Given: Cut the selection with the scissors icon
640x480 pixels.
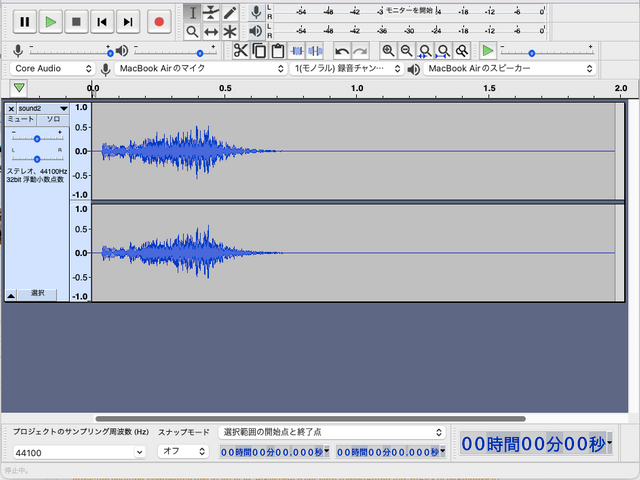Looking at the screenshot, I should pos(241,51).
